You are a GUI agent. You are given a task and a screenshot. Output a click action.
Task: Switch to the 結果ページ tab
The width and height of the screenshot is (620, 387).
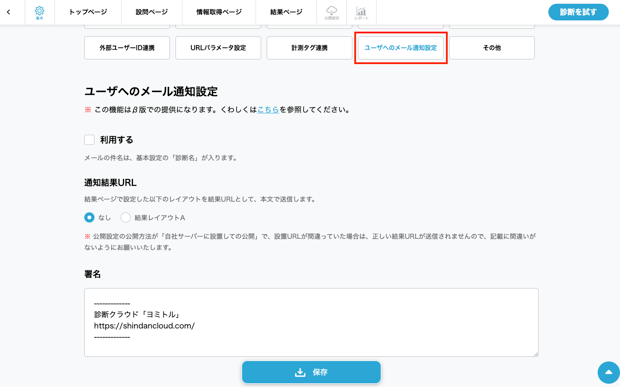point(286,12)
